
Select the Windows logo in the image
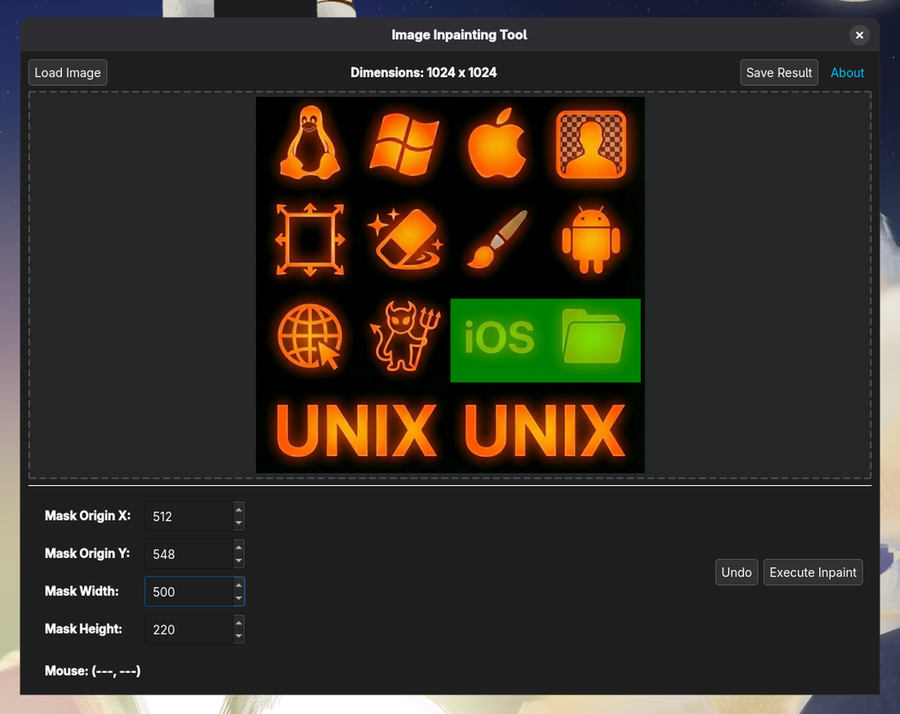tap(403, 143)
